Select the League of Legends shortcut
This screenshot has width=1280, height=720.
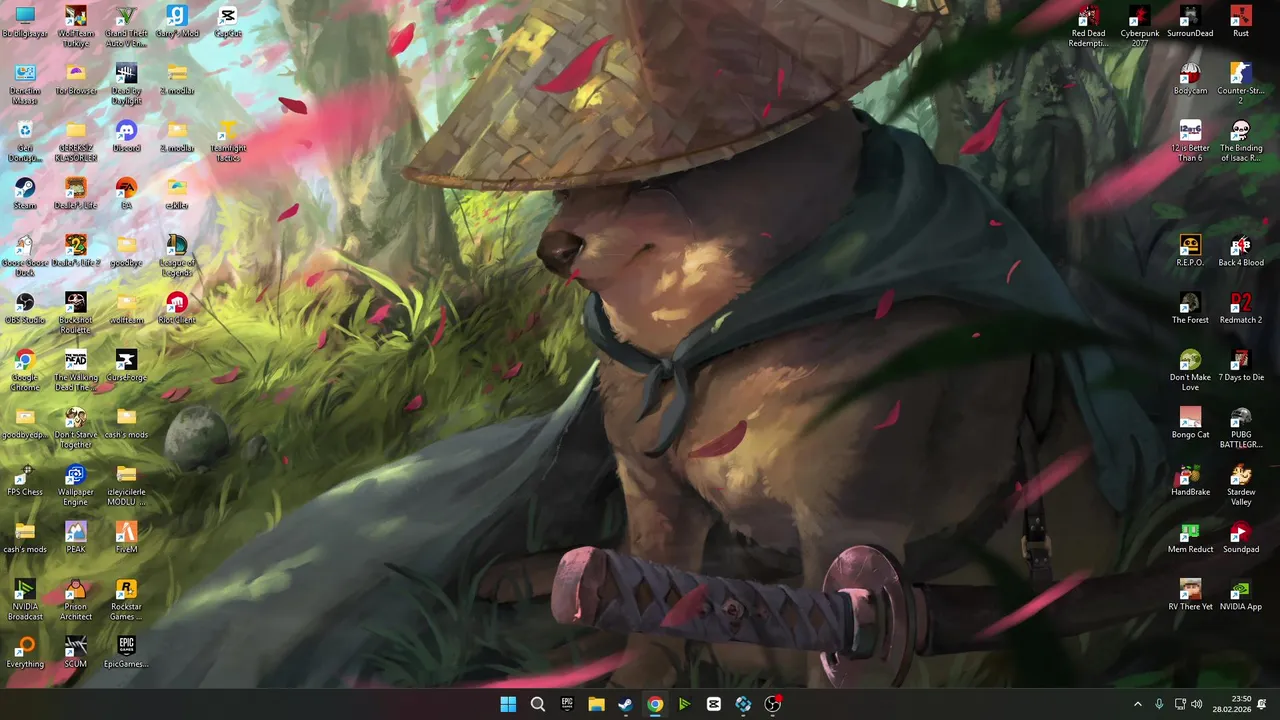click(x=177, y=256)
